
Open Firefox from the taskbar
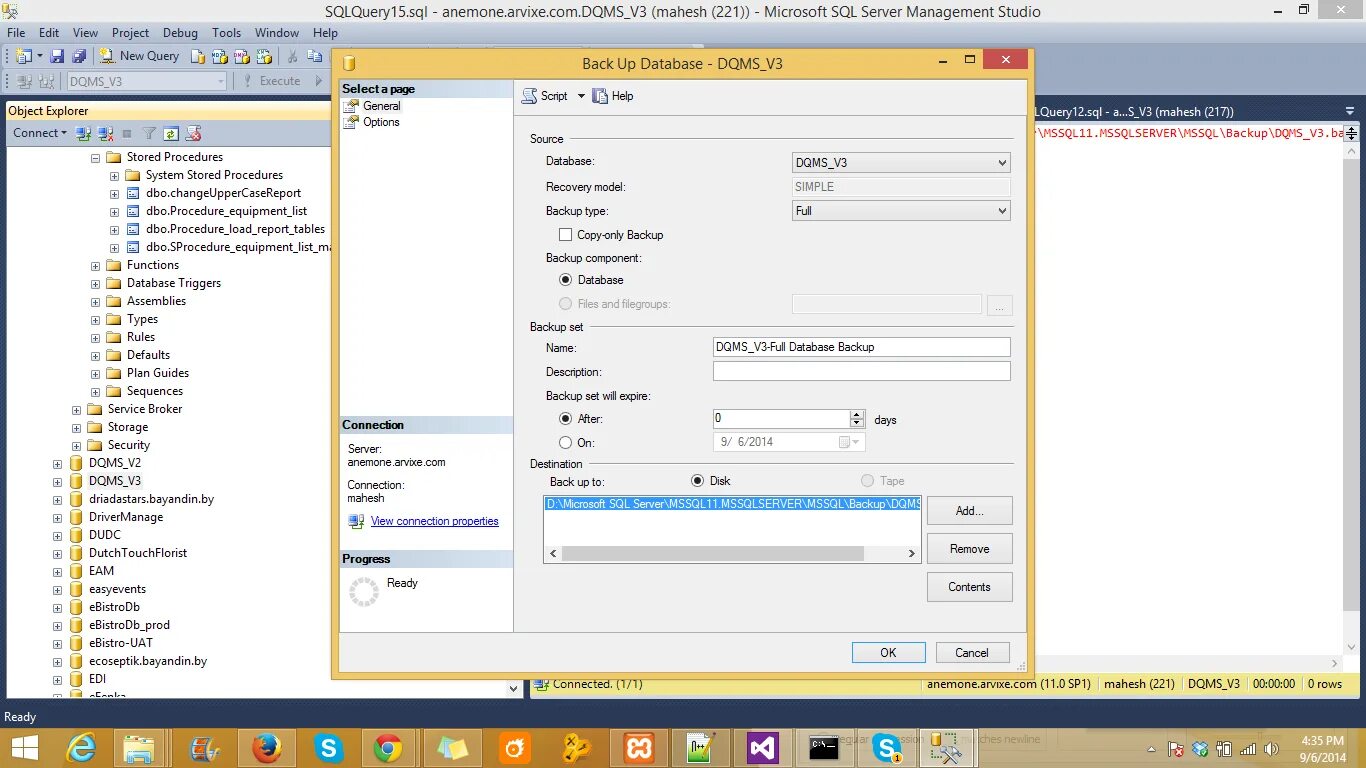pos(267,747)
